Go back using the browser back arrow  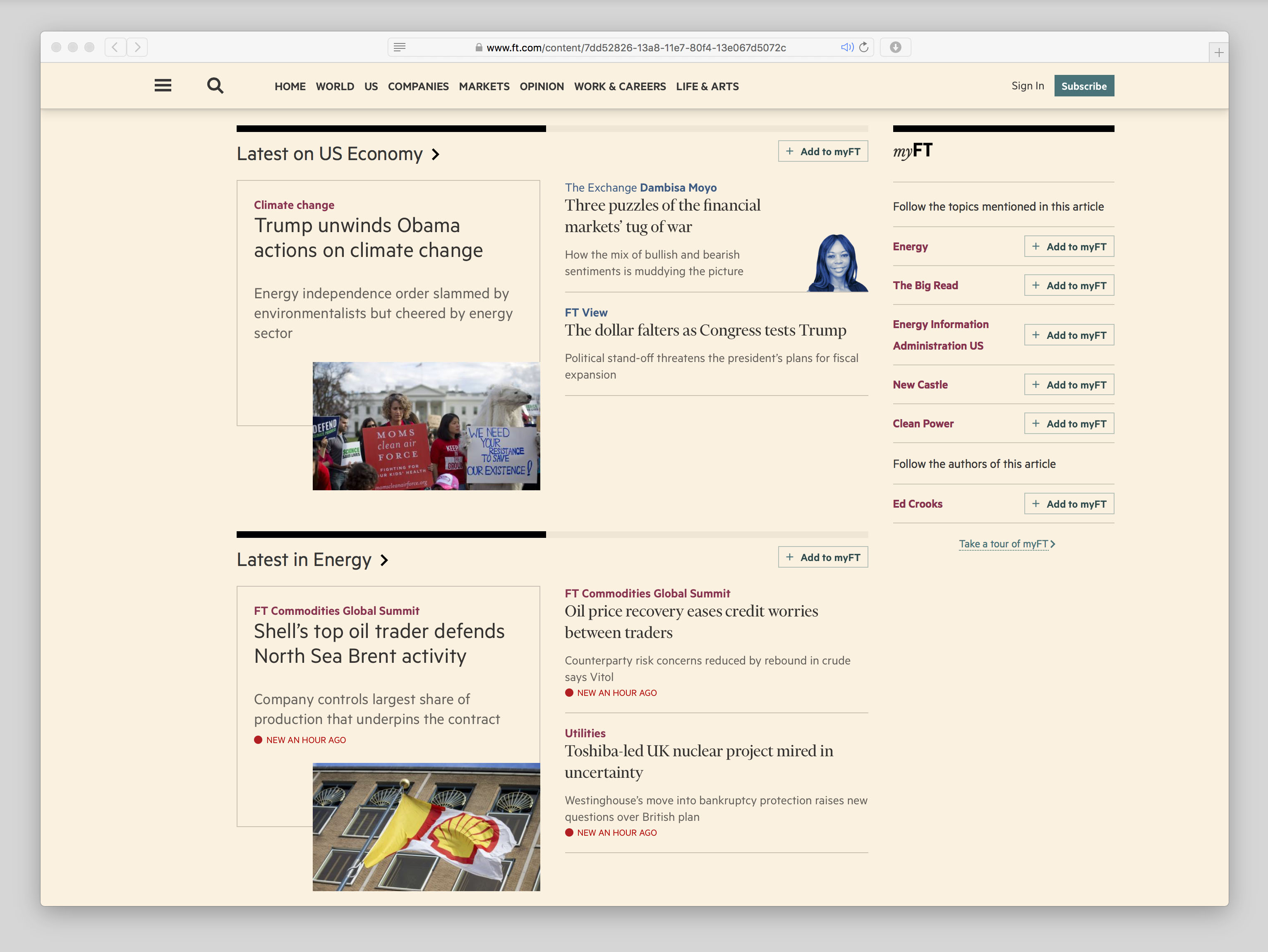(115, 47)
